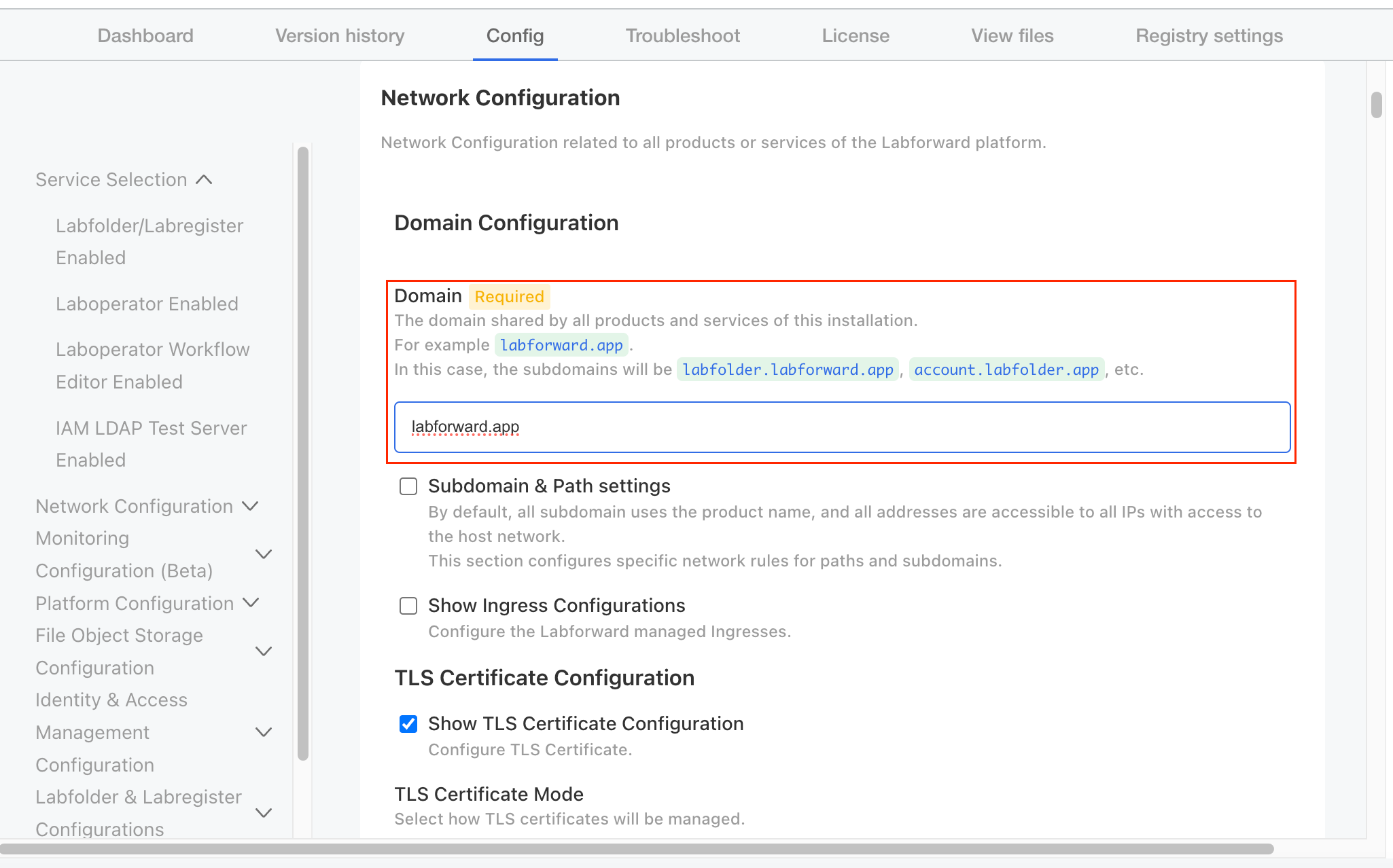Jump to IAM LDAP Test Server Enabled
The image size is (1393, 868).
tap(151, 444)
